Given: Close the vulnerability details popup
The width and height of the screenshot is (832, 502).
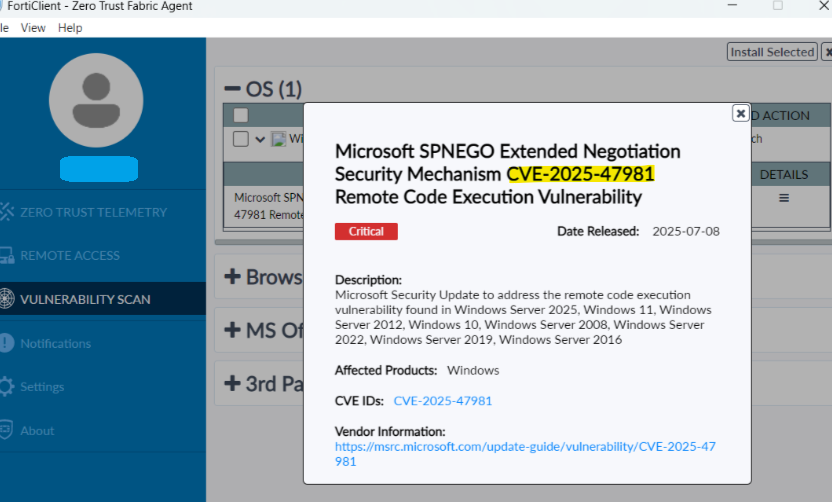Looking at the screenshot, I should (x=741, y=113).
